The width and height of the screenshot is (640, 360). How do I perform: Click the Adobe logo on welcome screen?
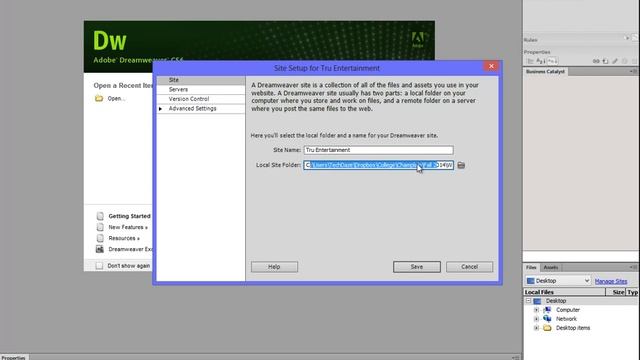pos(418,40)
